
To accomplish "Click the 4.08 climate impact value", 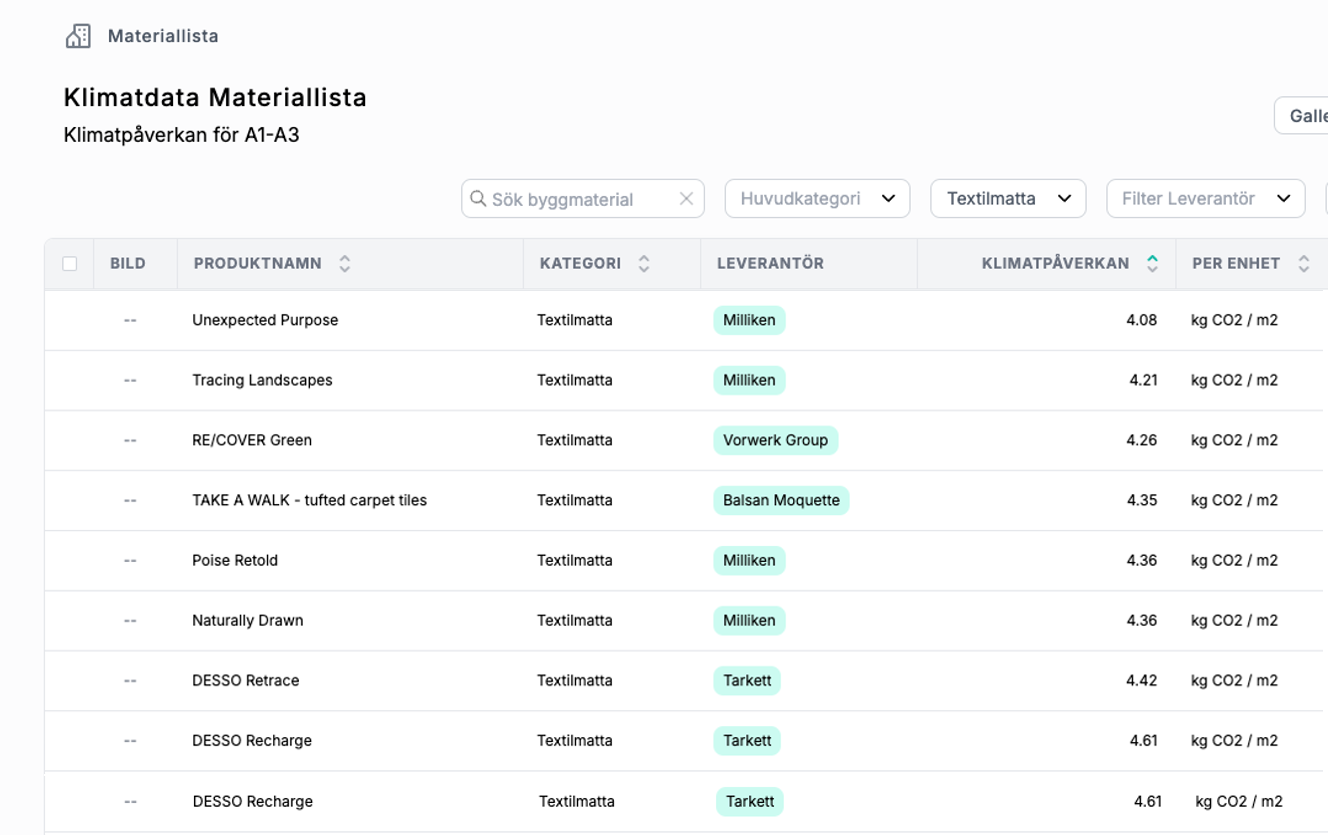I will click(1141, 320).
